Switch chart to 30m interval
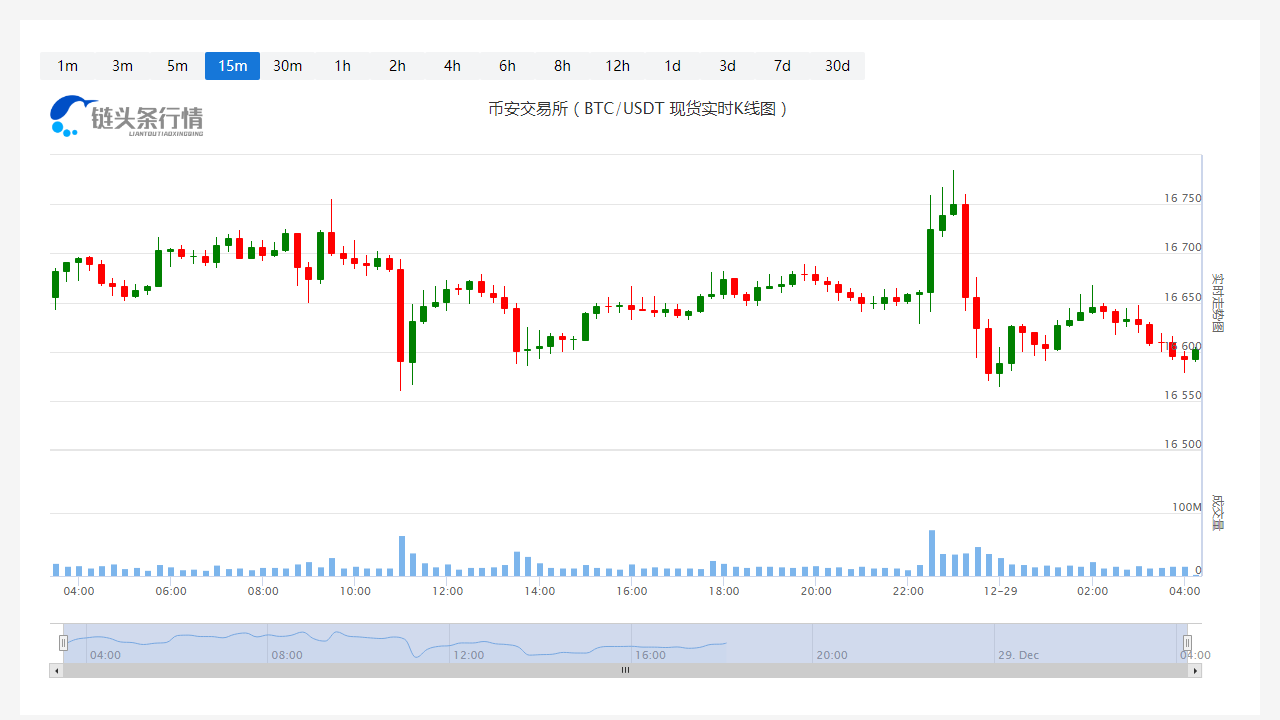 pos(287,66)
